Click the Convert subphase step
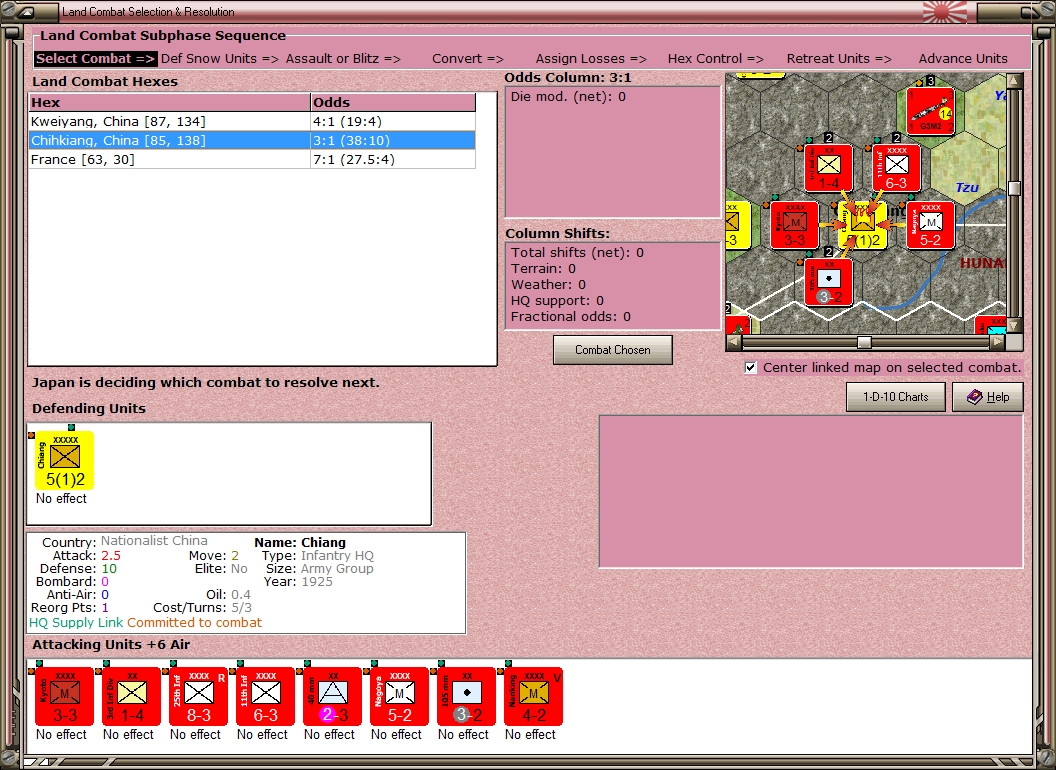The width and height of the screenshot is (1056, 770). (x=468, y=59)
